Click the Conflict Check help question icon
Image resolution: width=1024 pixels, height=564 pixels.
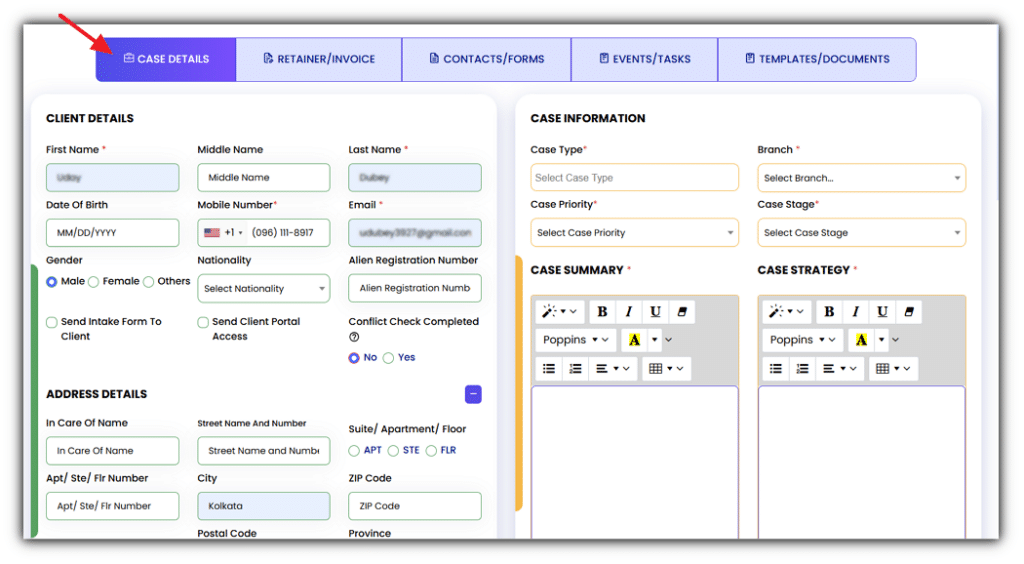[354, 337]
